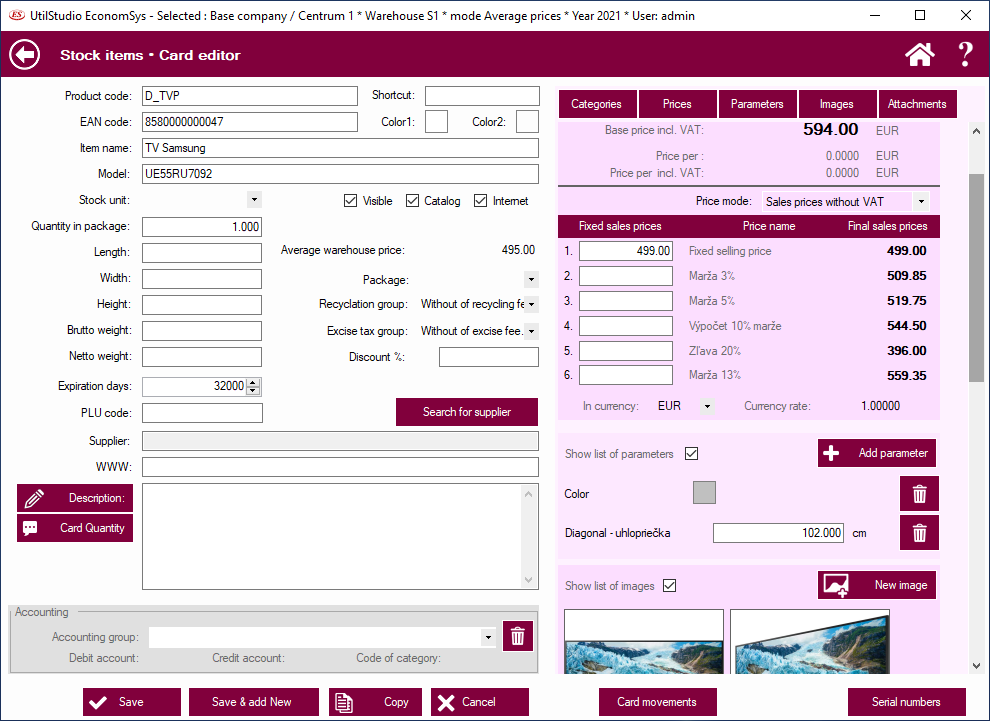Click the picture icon on New image
The height and width of the screenshot is (721, 990).
coord(836,585)
